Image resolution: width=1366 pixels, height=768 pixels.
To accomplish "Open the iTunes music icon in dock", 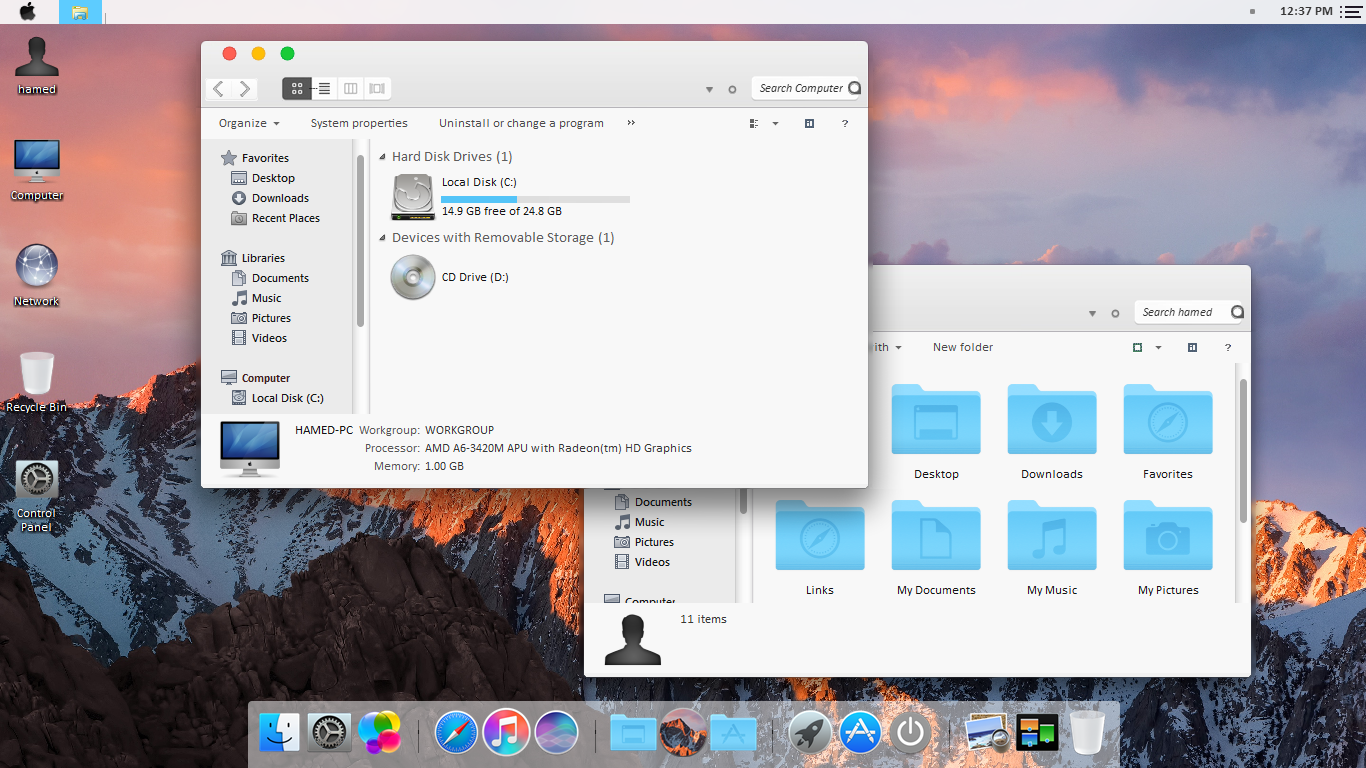I will (x=506, y=733).
